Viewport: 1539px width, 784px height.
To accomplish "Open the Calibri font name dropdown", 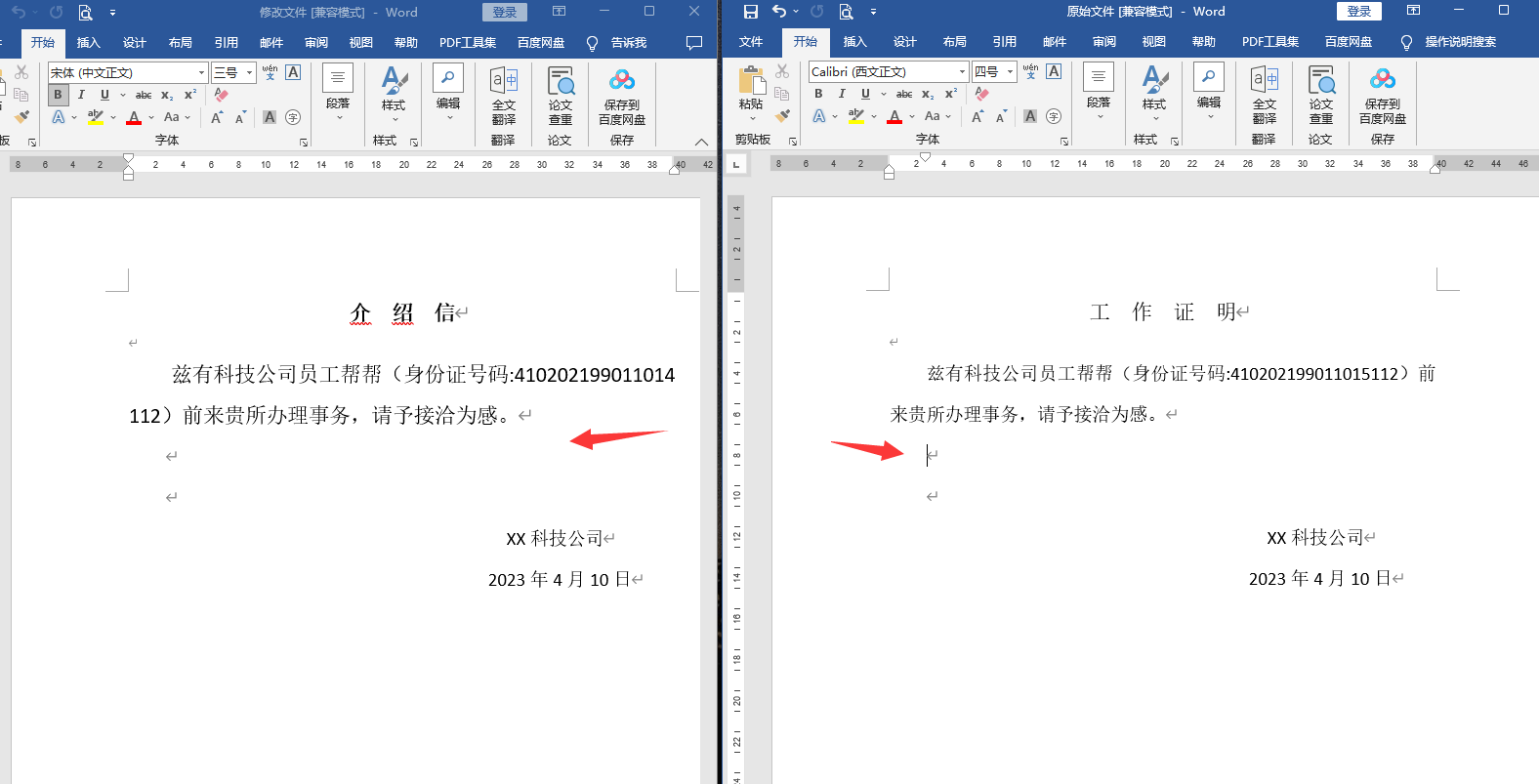I will pyautogui.click(x=963, y=72).
